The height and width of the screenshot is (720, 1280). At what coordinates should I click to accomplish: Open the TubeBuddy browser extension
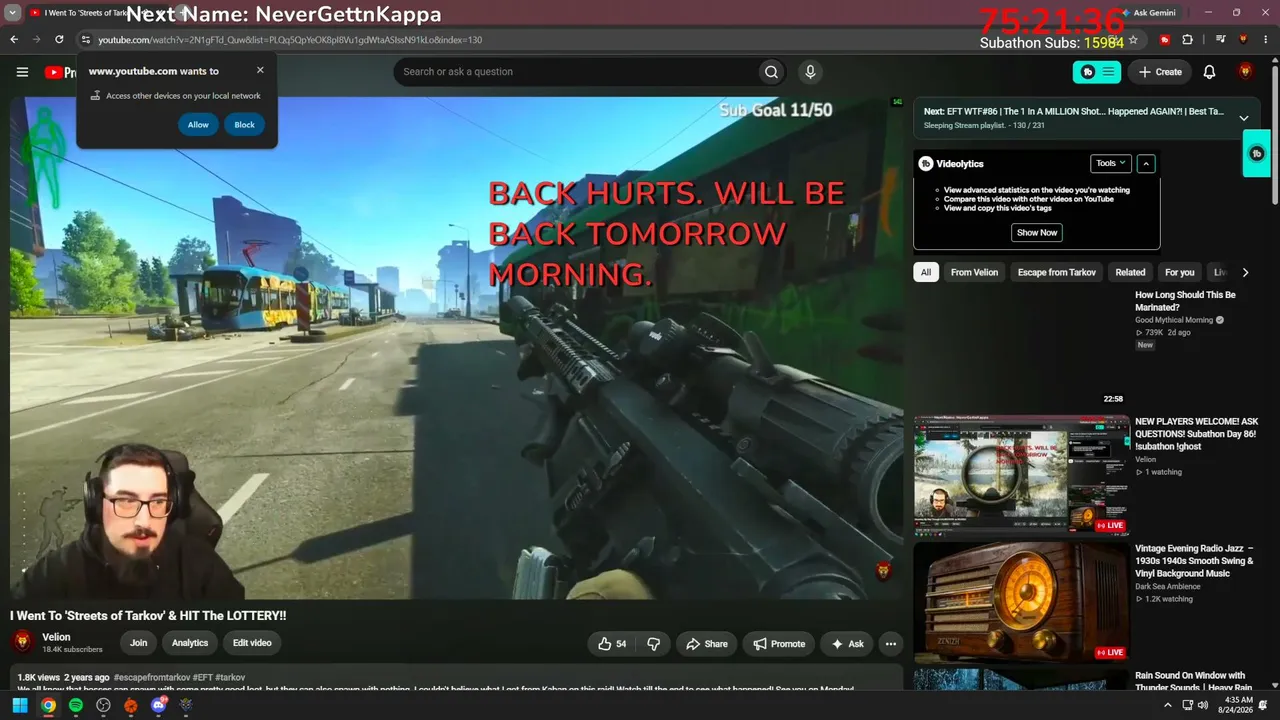click(1165, 40)
